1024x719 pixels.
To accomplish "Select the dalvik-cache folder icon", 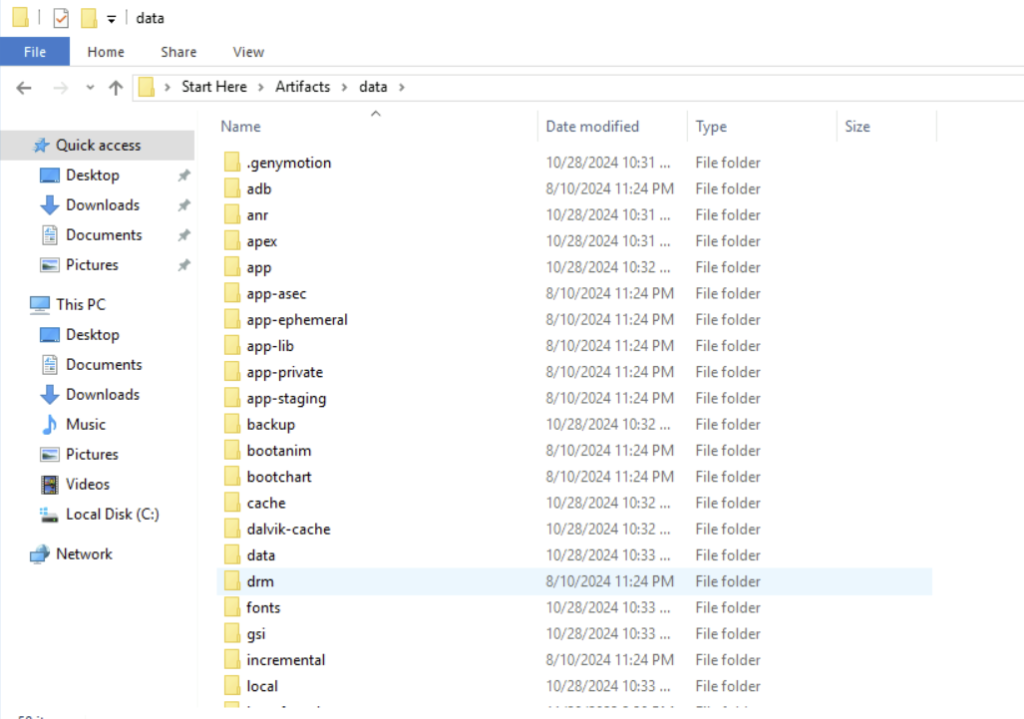I will click(x=232, y=529).
